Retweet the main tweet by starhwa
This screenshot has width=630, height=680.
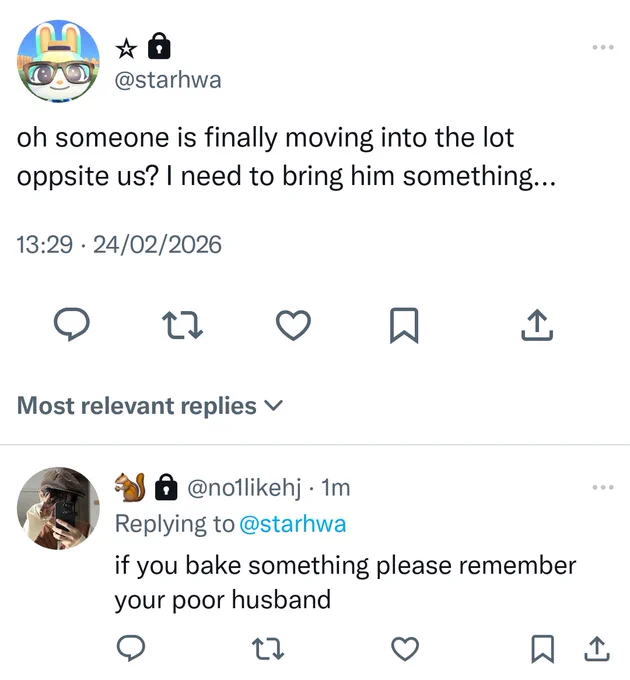coord(182,326)
